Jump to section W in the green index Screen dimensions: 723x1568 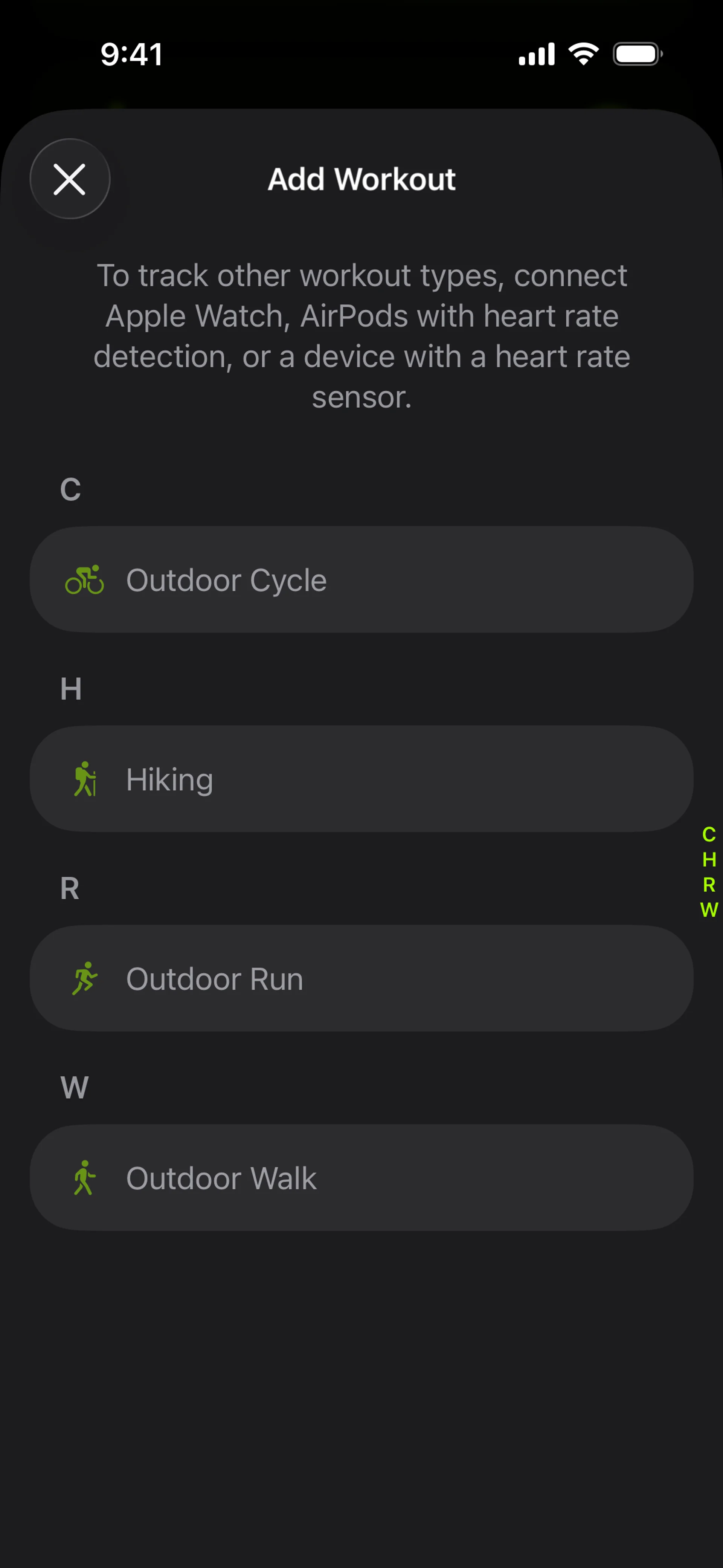click(x=709, y=909)
